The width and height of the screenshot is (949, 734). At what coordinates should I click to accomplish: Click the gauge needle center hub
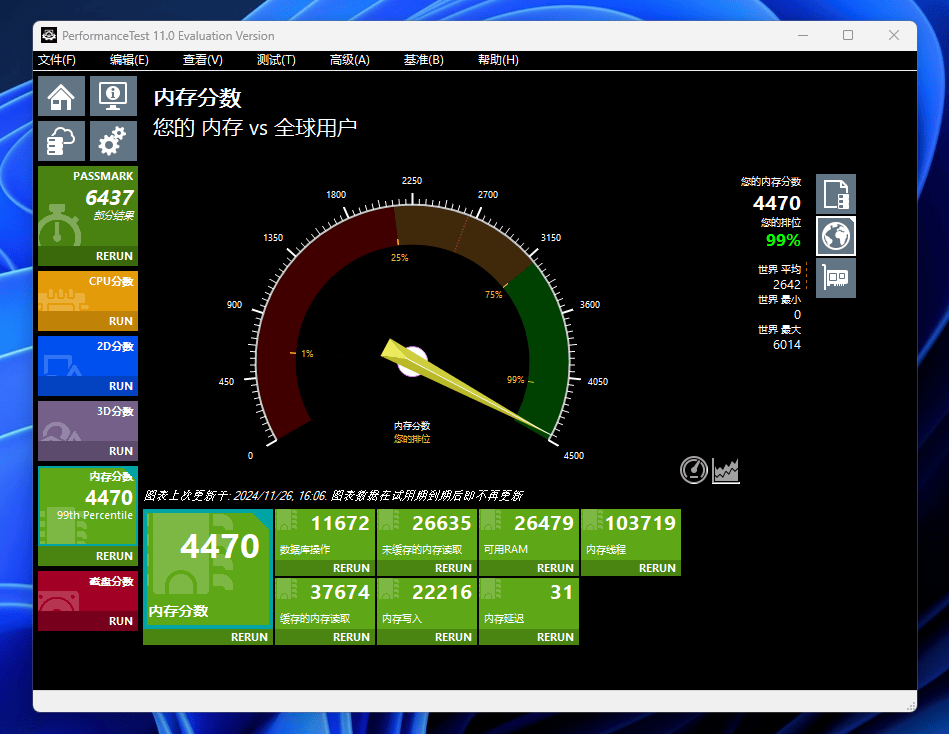pyautogui.click(x=412, y=361)
